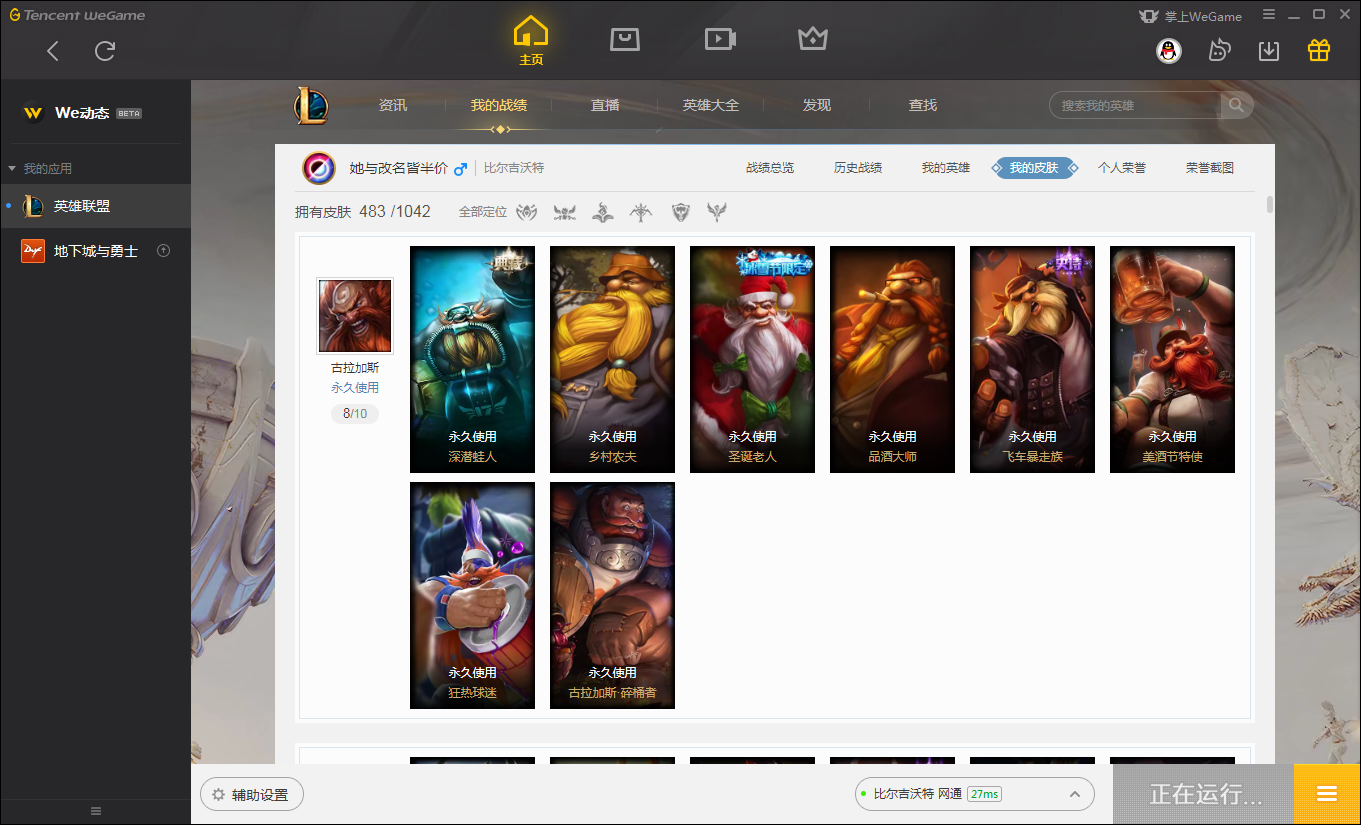Open the 乡村农夫 skin card
This screenshot has width=1361, height=825.
point(612,359)
